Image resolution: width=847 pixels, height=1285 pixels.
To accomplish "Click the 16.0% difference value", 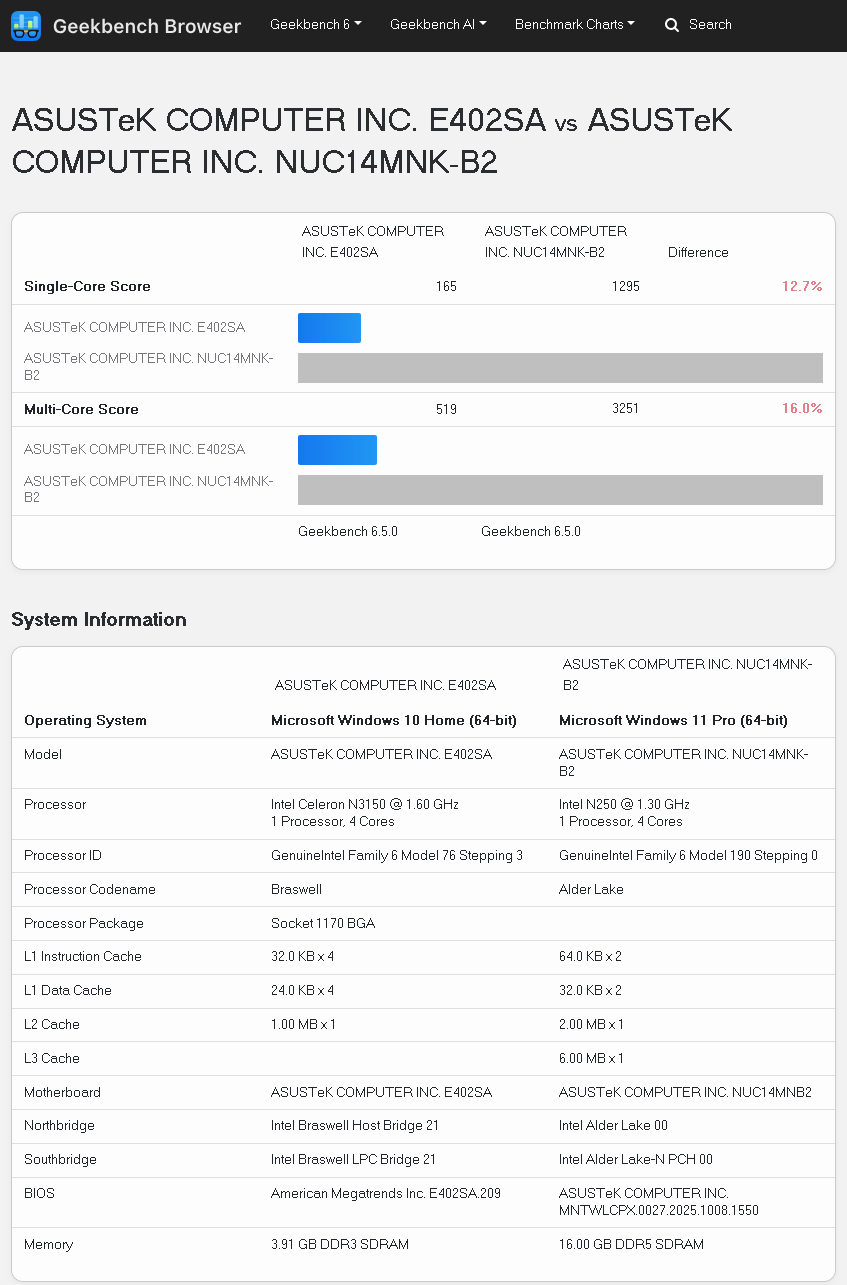I will pos(802,408).
